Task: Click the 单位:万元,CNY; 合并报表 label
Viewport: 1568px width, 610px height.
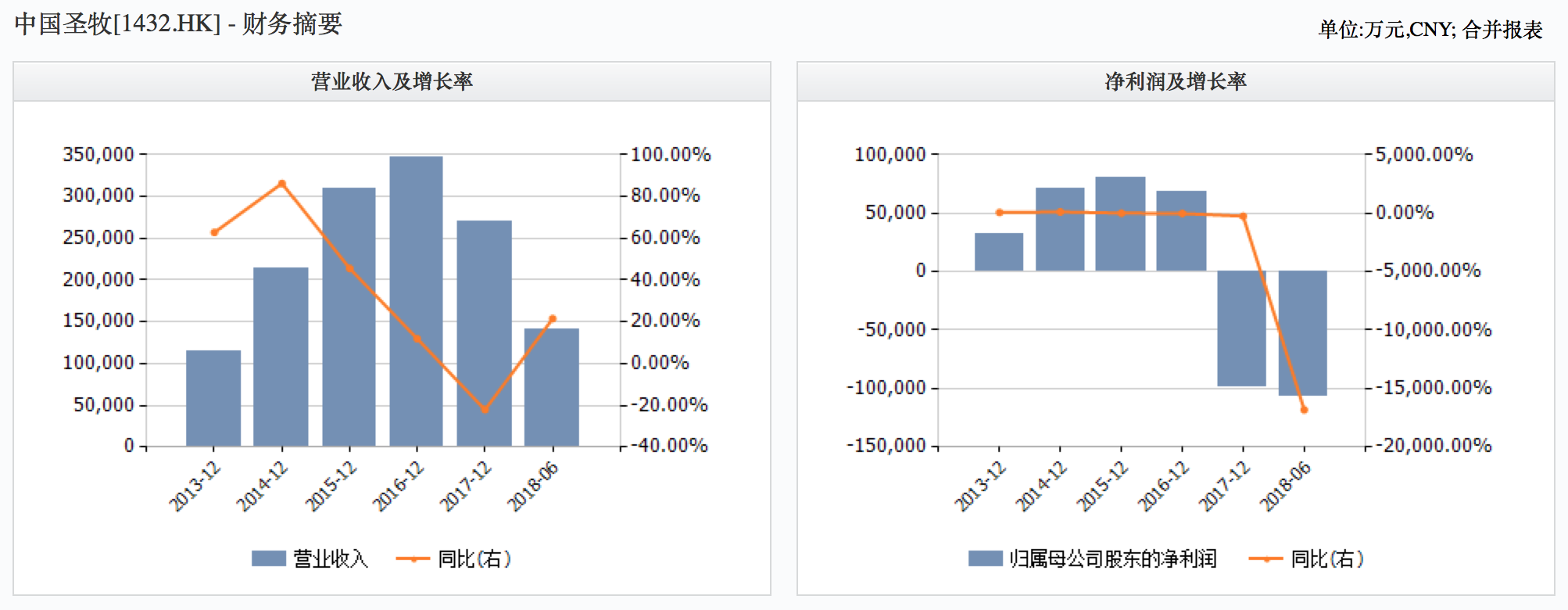Action: click(1430, 30)
